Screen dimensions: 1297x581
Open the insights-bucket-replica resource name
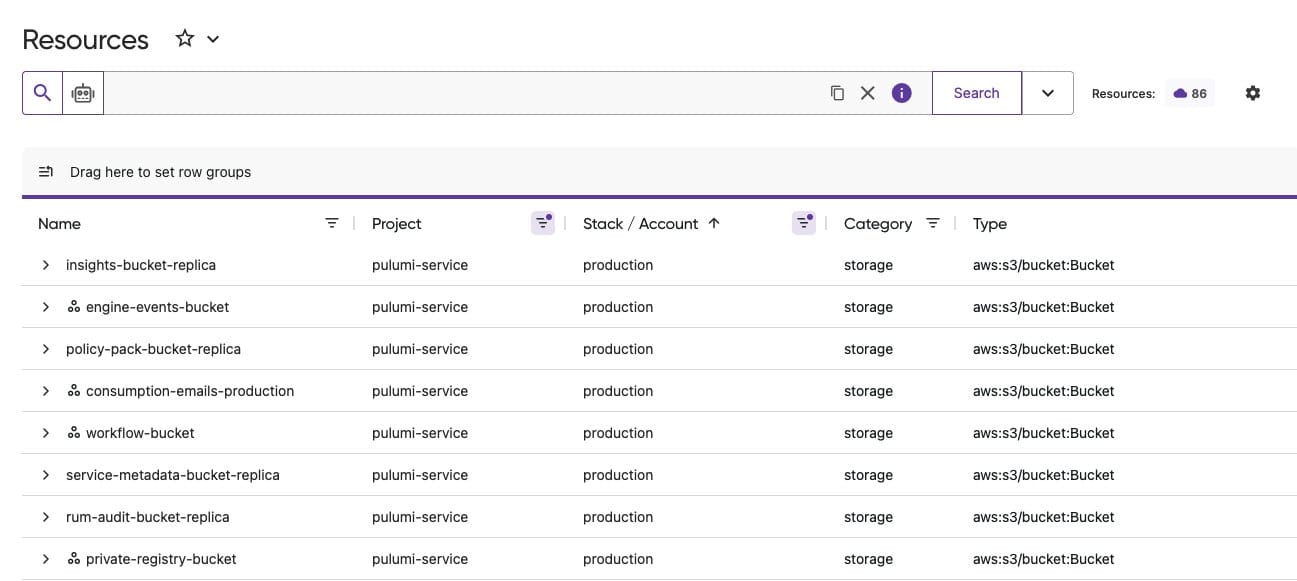click(x=141, y=265)
